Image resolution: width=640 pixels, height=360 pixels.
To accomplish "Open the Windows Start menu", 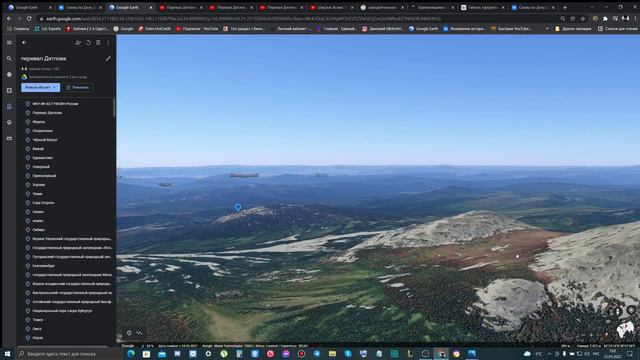I will point(7,354).
